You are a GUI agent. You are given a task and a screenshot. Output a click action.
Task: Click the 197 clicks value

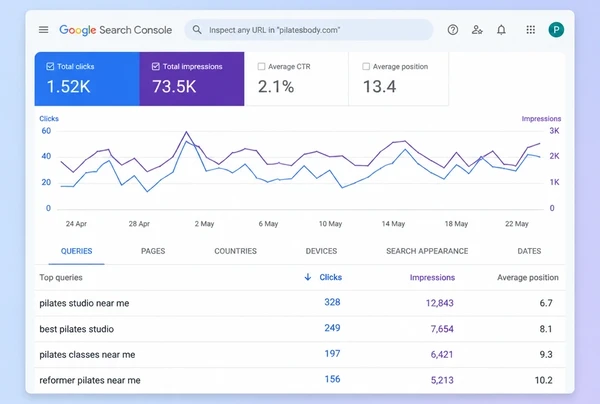click(332, 354)
